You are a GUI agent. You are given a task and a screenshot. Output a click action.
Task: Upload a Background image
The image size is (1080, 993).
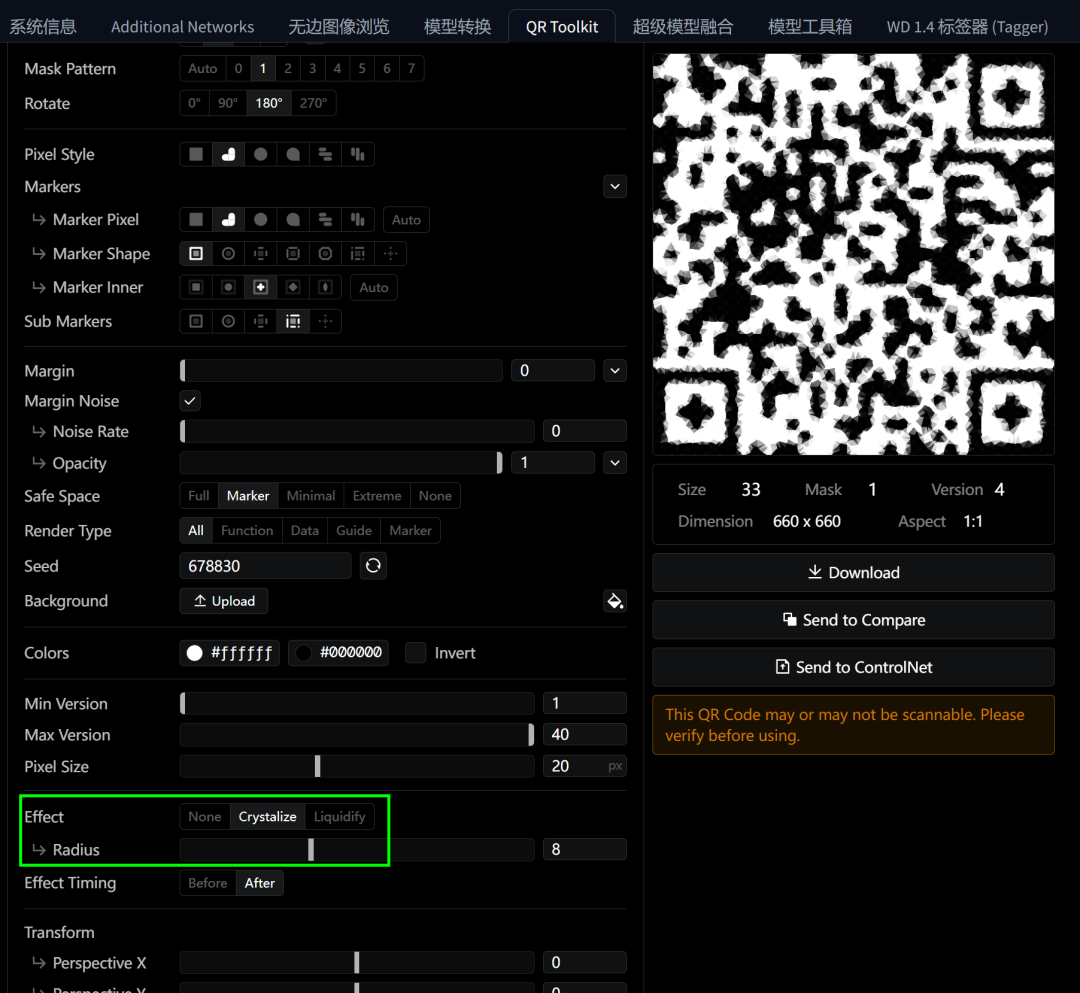click(224, 601)
